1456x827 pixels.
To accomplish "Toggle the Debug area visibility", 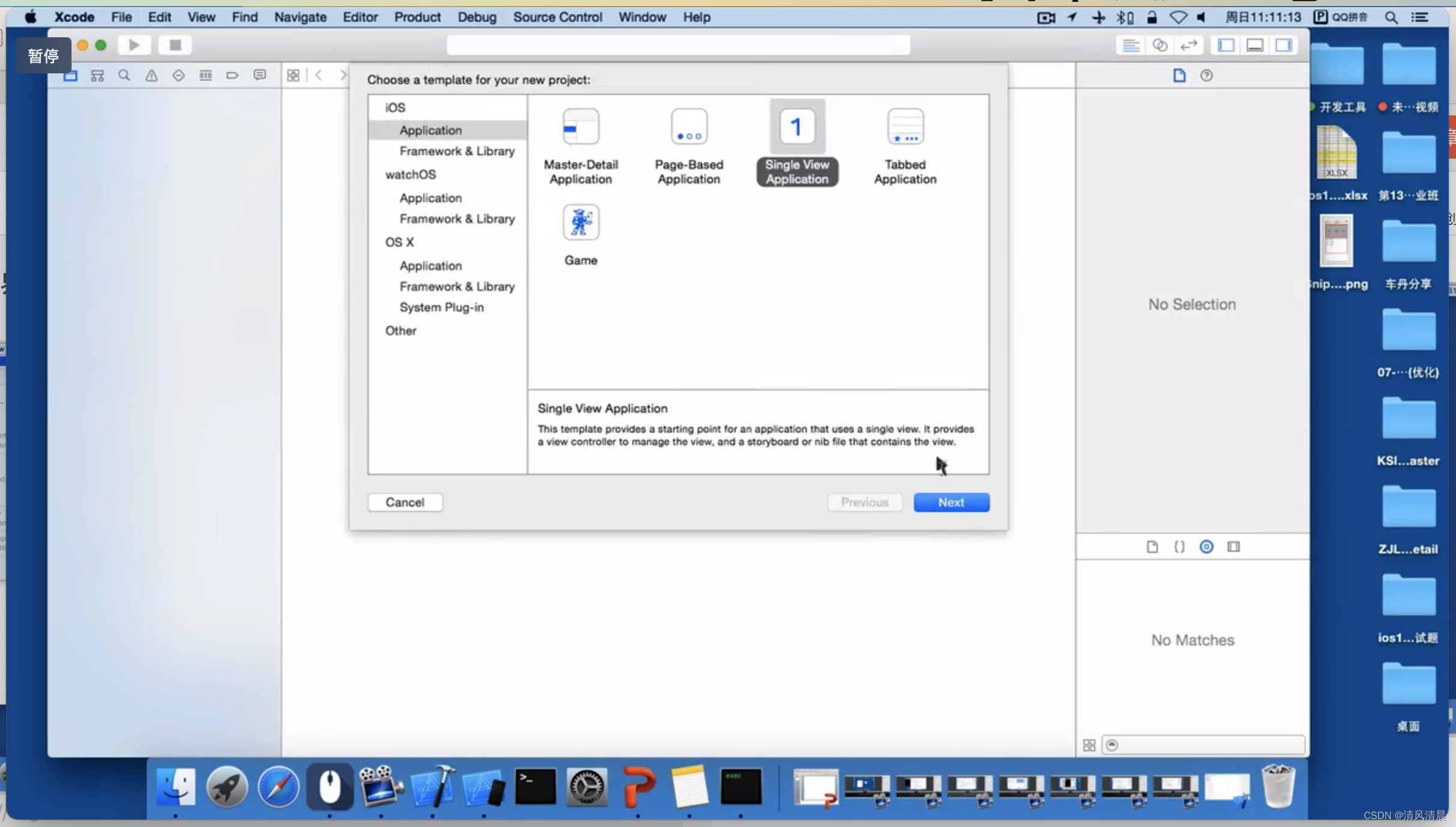I will [1255, 45].
